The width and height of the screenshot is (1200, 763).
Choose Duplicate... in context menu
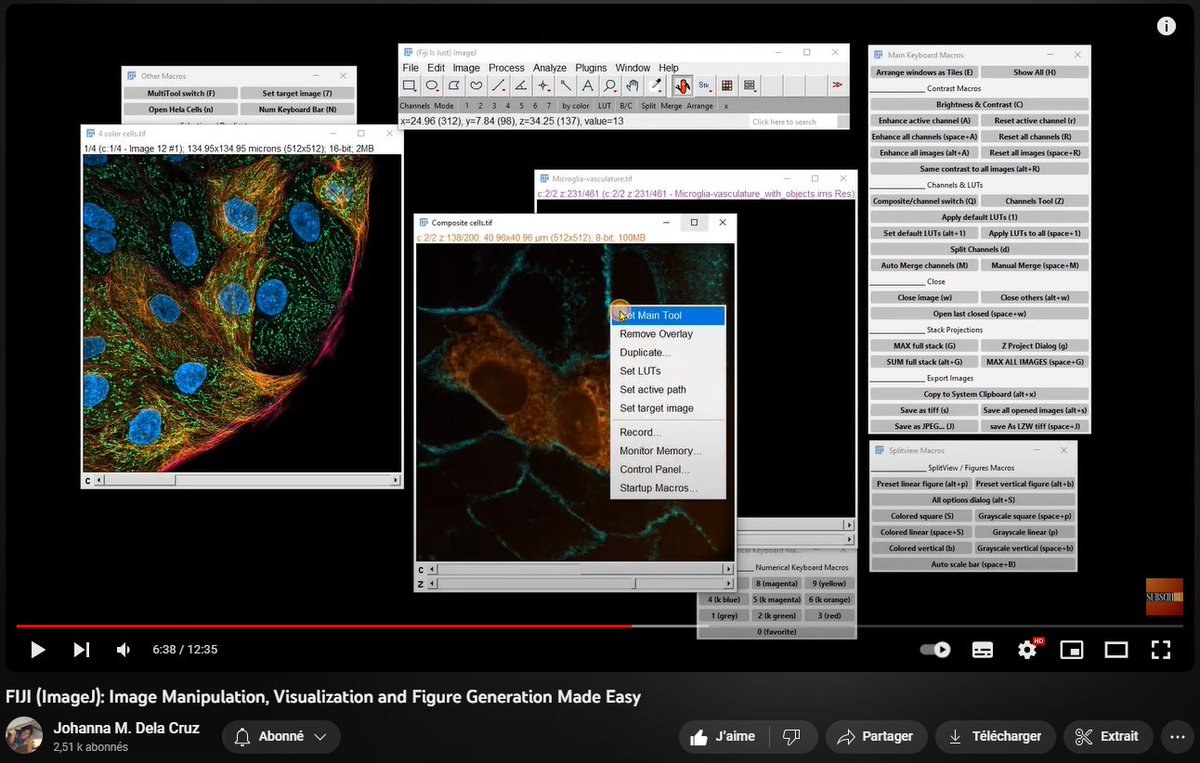pos(668,353)
